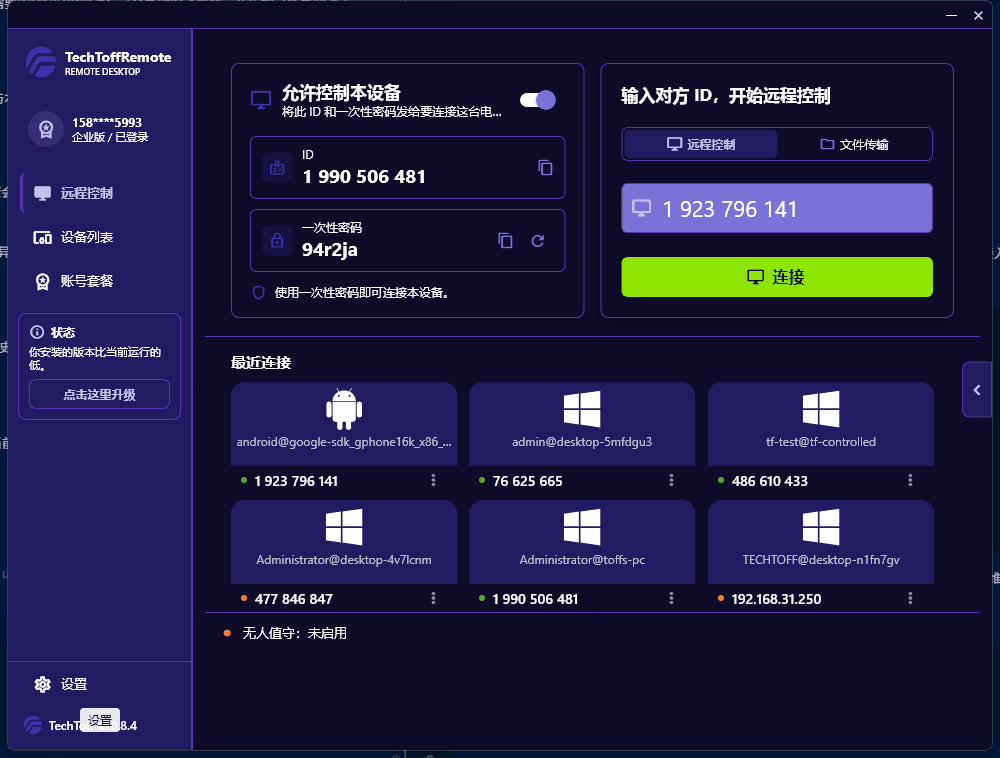Open more options for 486 610 433
This screenshot has height=758, width=1000.
click(910, 480)
